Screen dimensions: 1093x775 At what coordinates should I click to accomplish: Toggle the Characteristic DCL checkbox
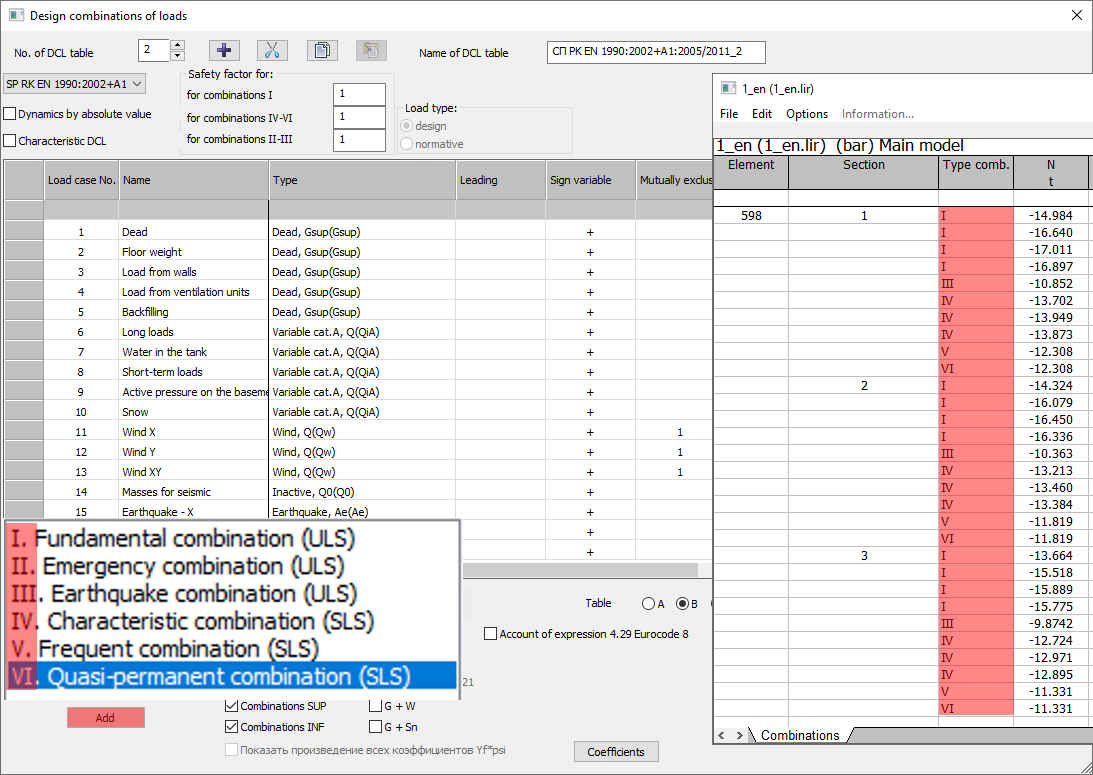click(x=11, y=141)
